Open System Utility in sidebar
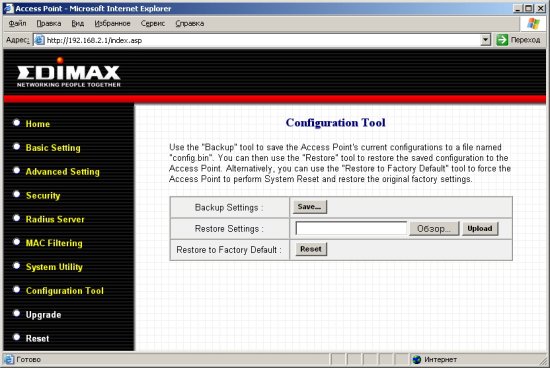The width and height of the screenshot is (550, 368). click(x=54, y=267)
